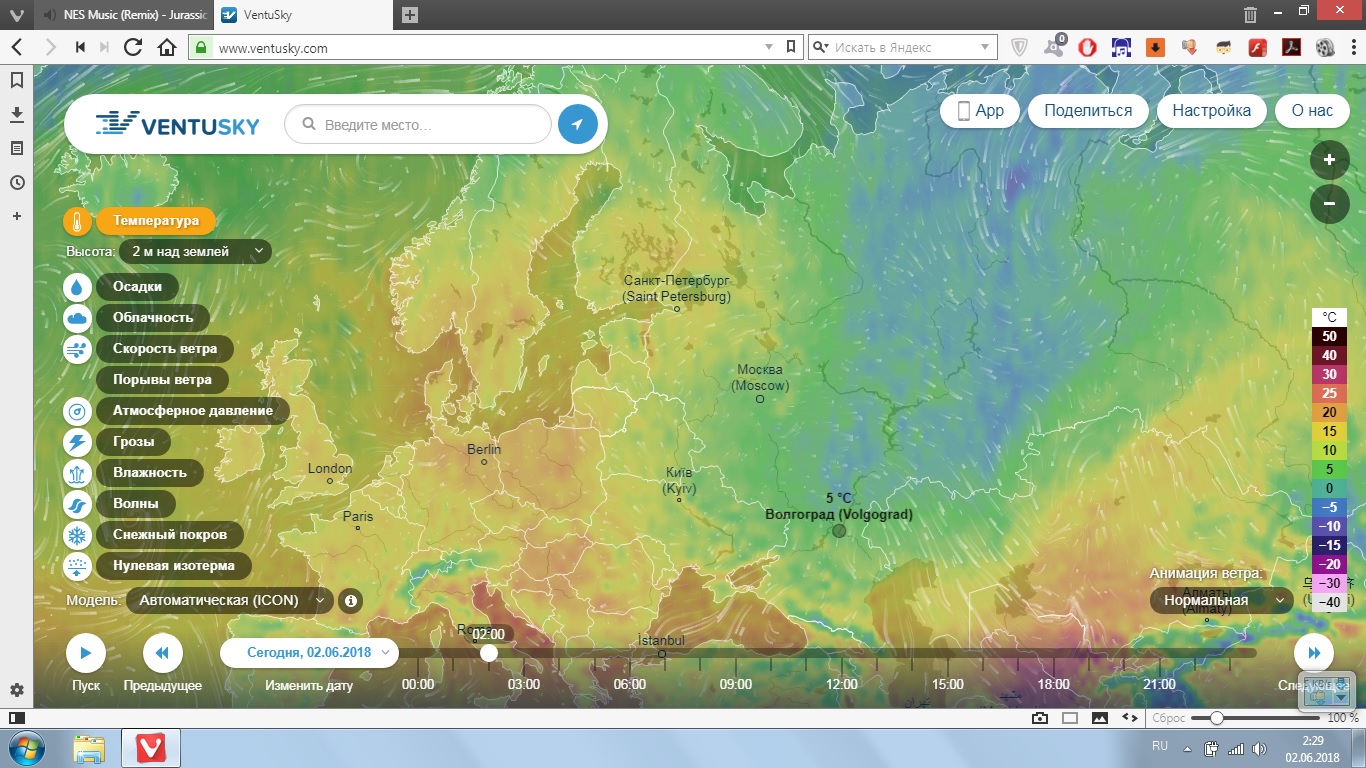
Task: Open the thunderstorms lightning icon layer
Action: tap(78, 442)
